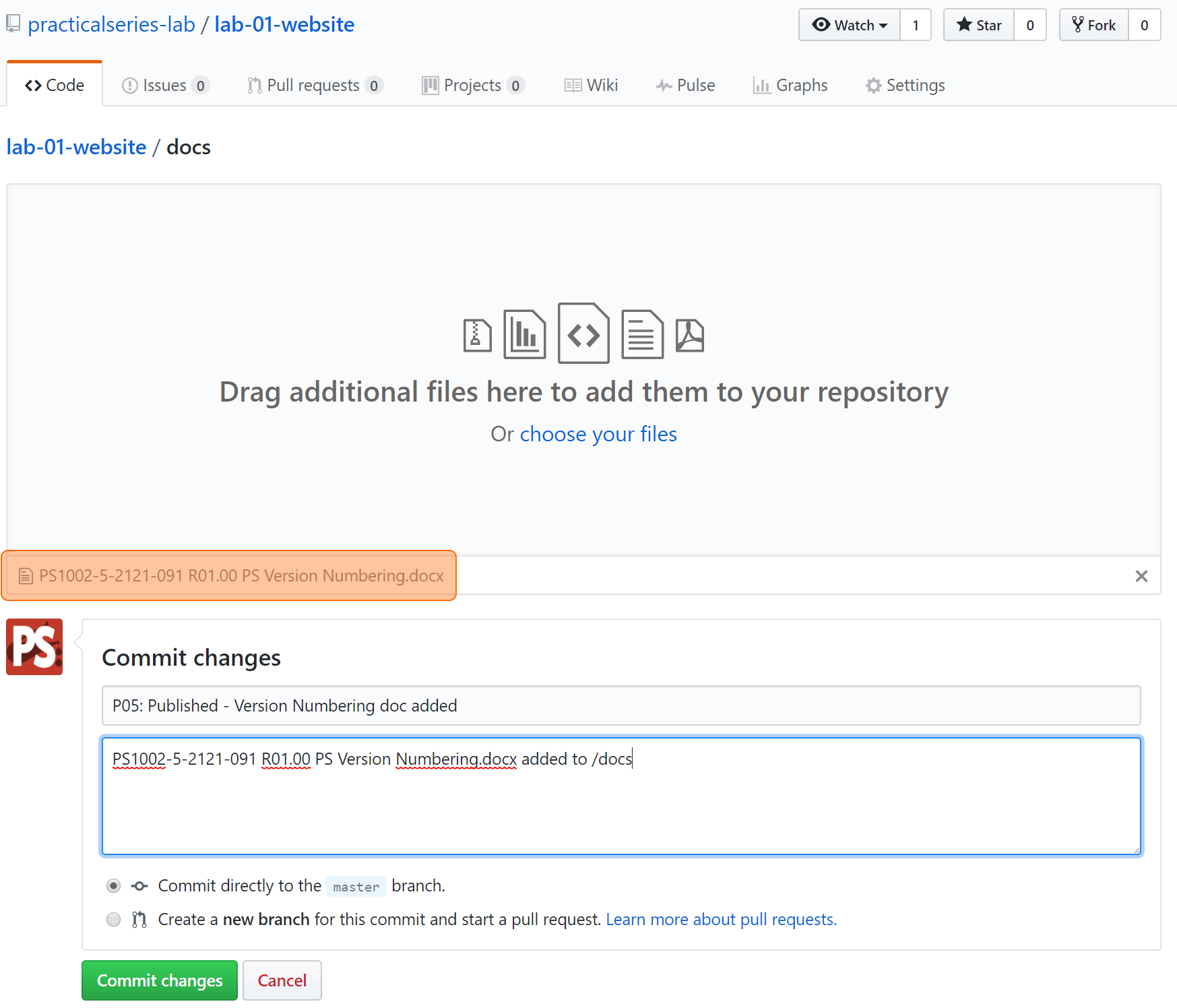The height and width of the screenshot is (1008, 1177).
Task: Click the lab-01-website breadcrumb link
Action: [76, 147]
